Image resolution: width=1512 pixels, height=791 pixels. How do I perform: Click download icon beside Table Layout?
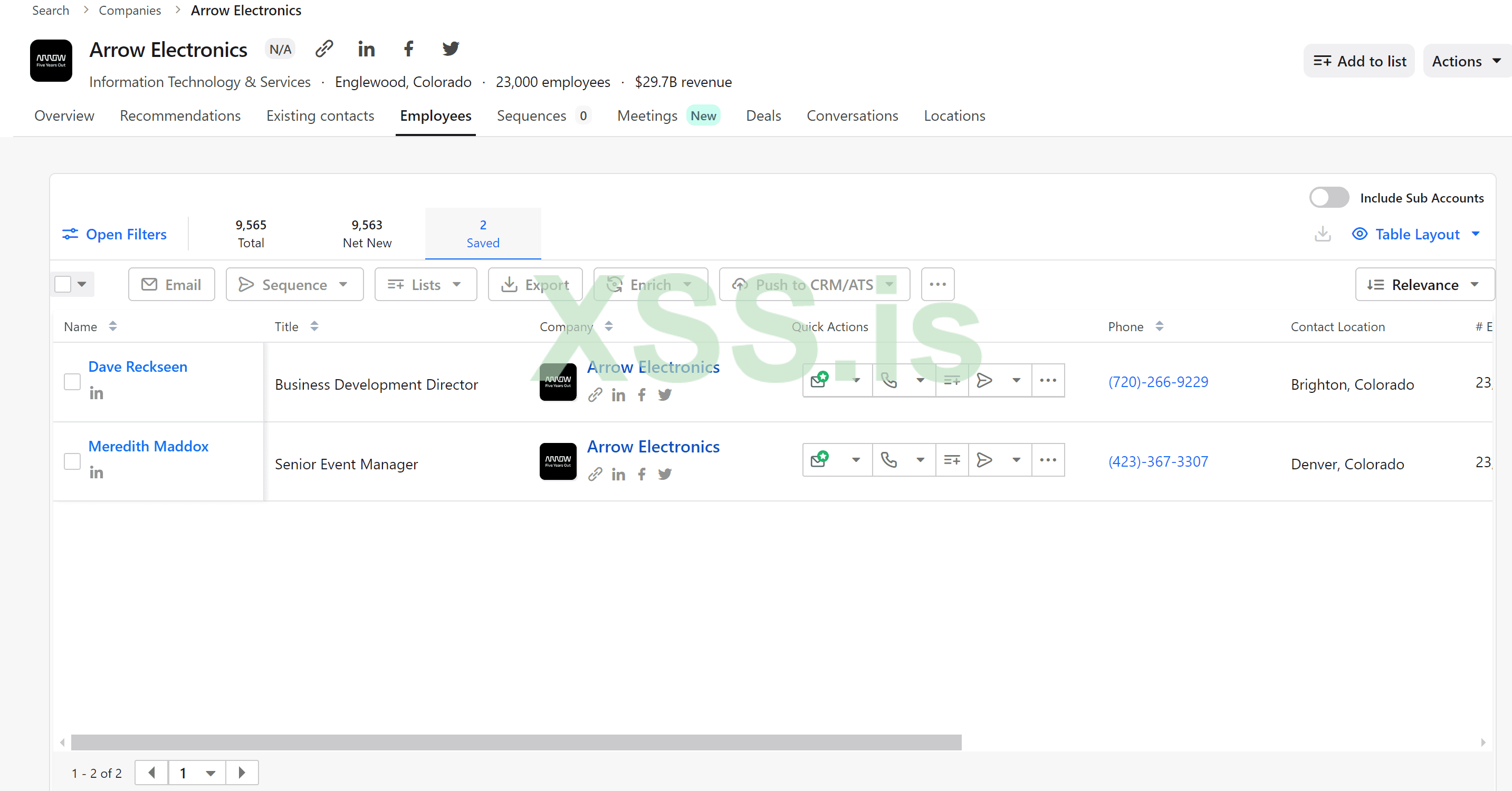1323,234
